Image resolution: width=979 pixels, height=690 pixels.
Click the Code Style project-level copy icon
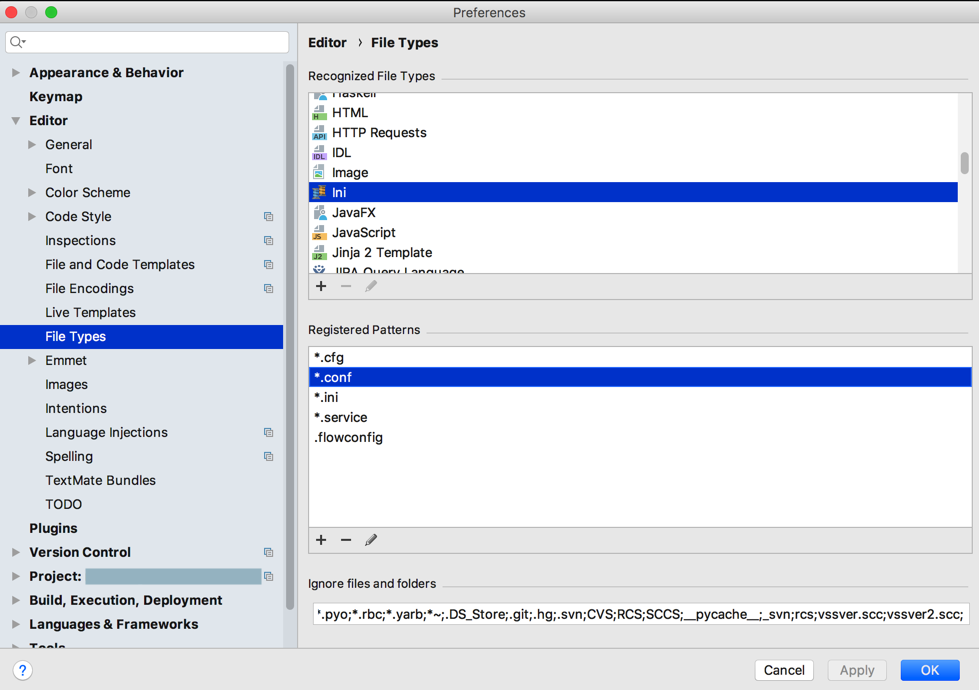268,217
